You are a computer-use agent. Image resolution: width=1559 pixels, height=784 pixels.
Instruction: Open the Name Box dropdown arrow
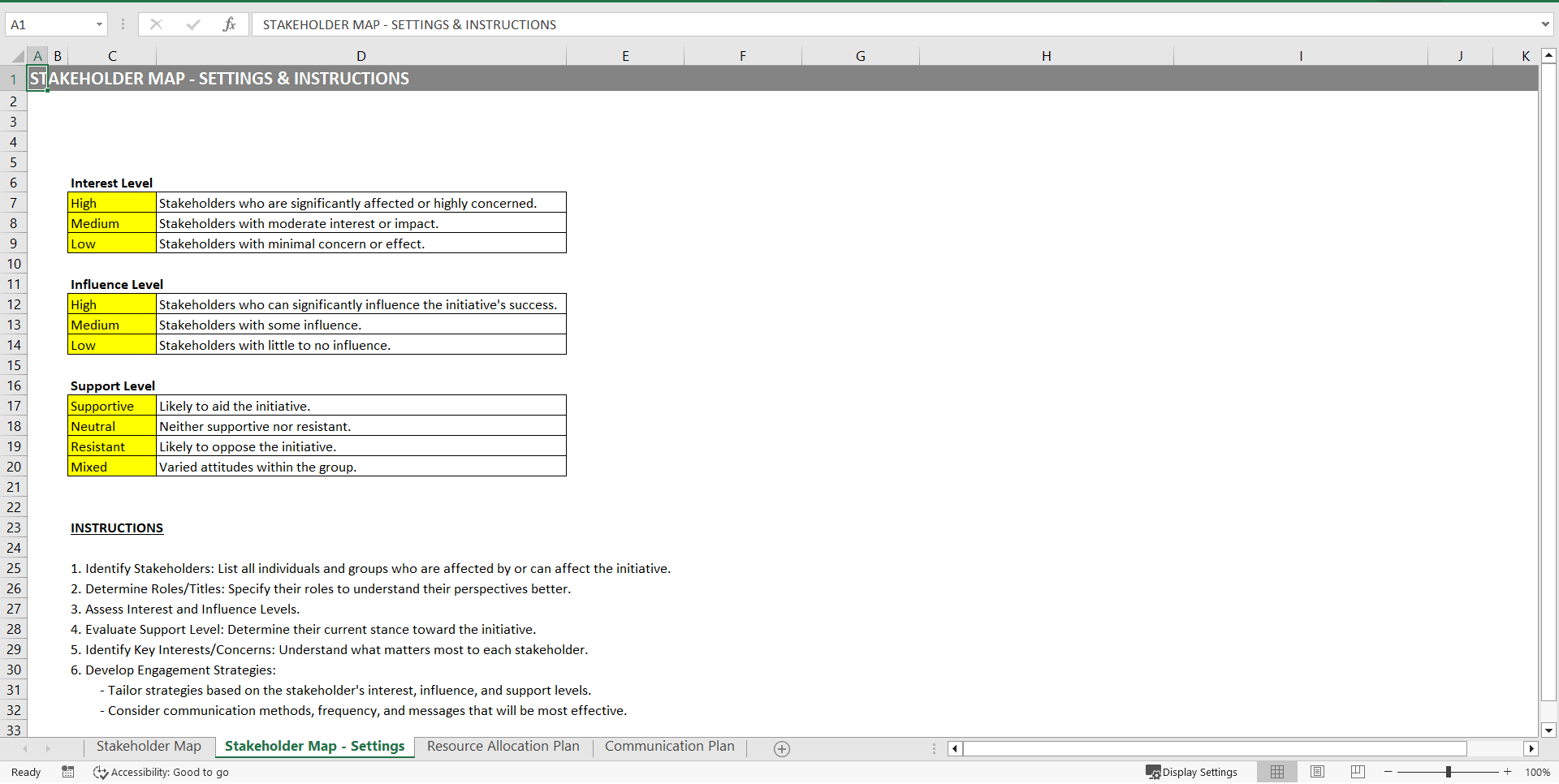pyautogui.click(x=99, y=24)
